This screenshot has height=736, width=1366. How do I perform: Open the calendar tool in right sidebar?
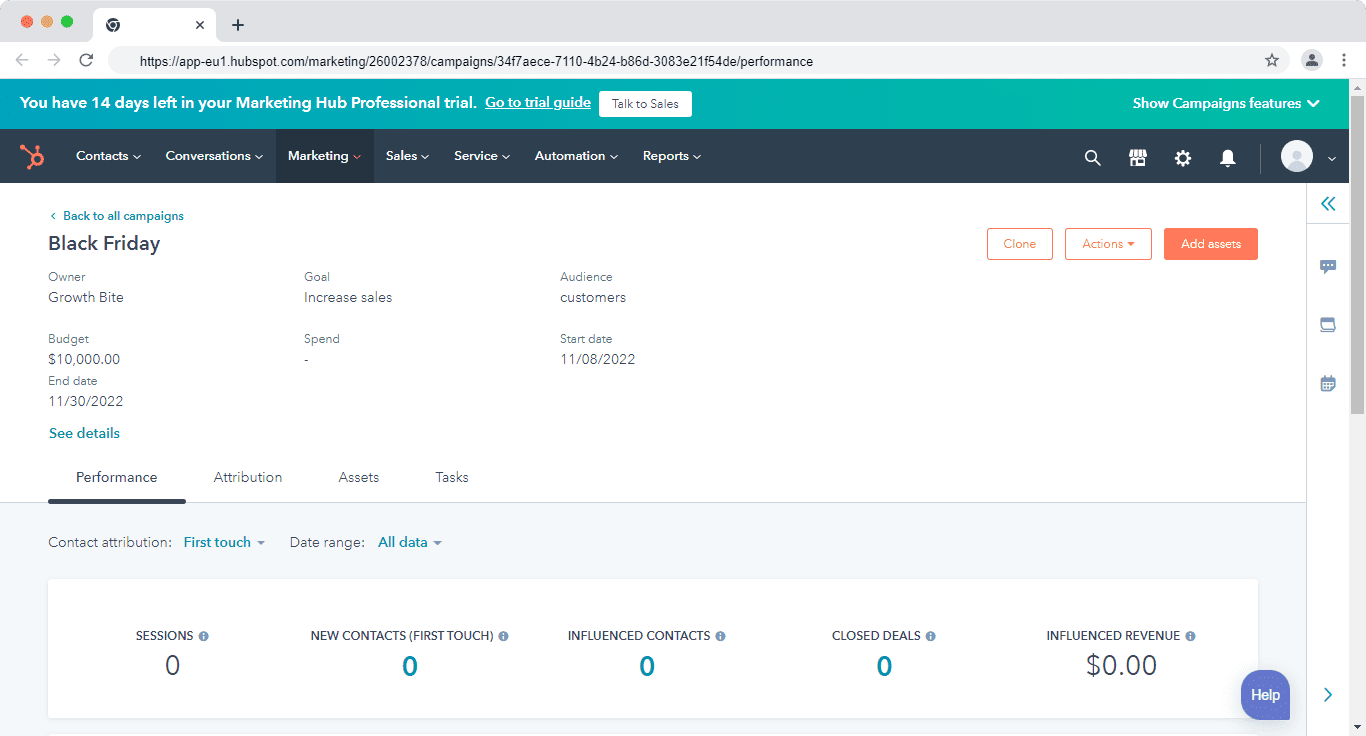pyautogui.click(x=1327, y=383)
